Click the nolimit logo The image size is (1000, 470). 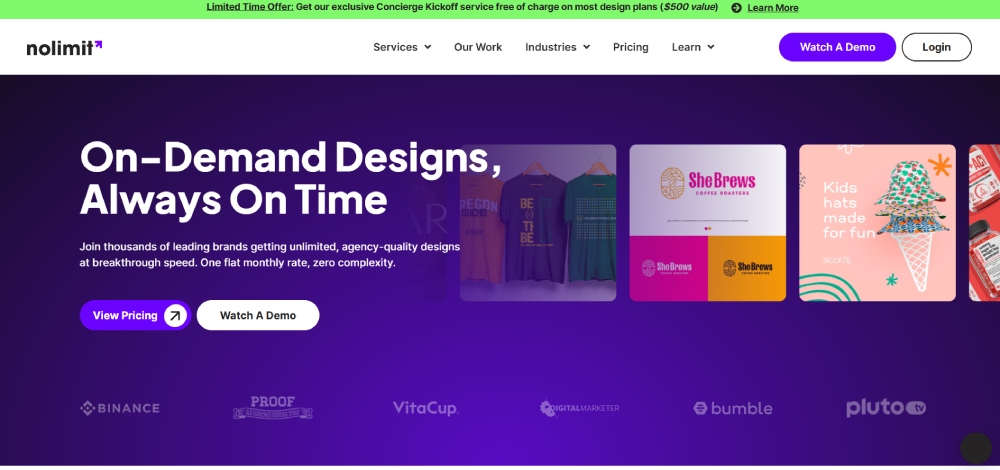pos(64,48)
